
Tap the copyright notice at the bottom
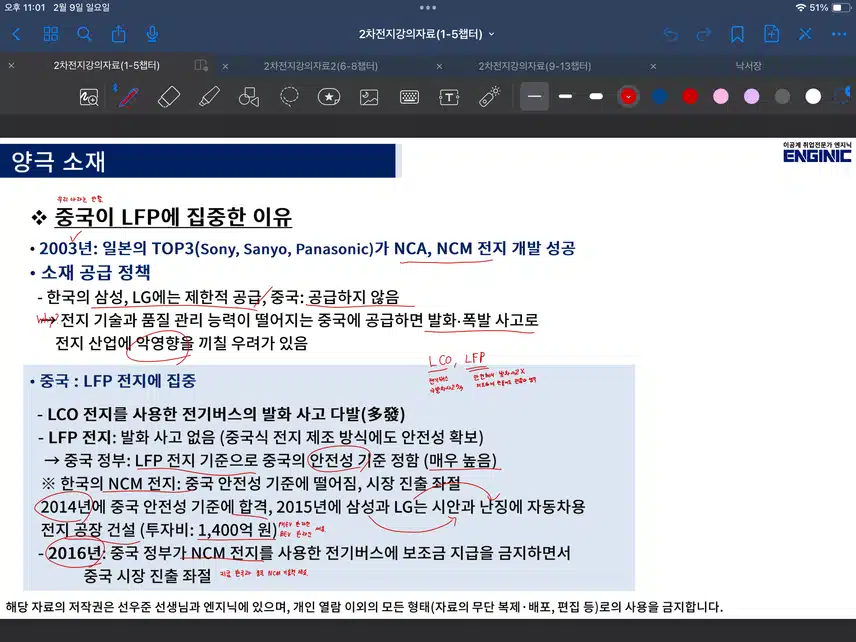364,607
